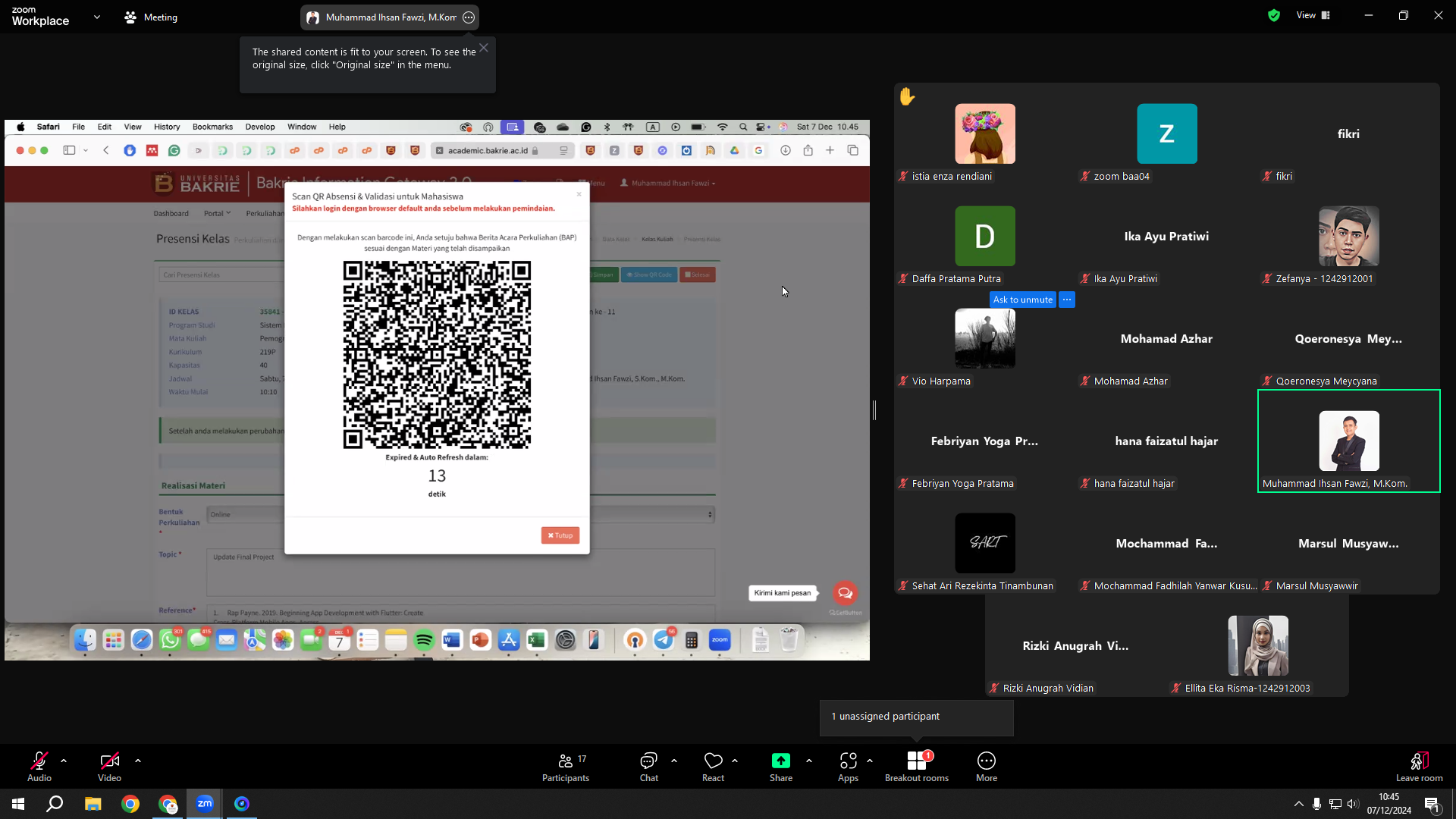
Task: Open Safari History menu in shared screen
Action: point(167,127)
